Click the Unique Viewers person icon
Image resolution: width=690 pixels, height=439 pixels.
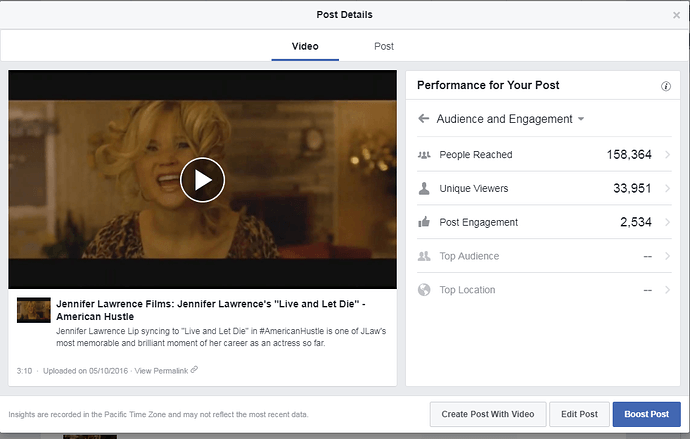[x=424, y=189]
